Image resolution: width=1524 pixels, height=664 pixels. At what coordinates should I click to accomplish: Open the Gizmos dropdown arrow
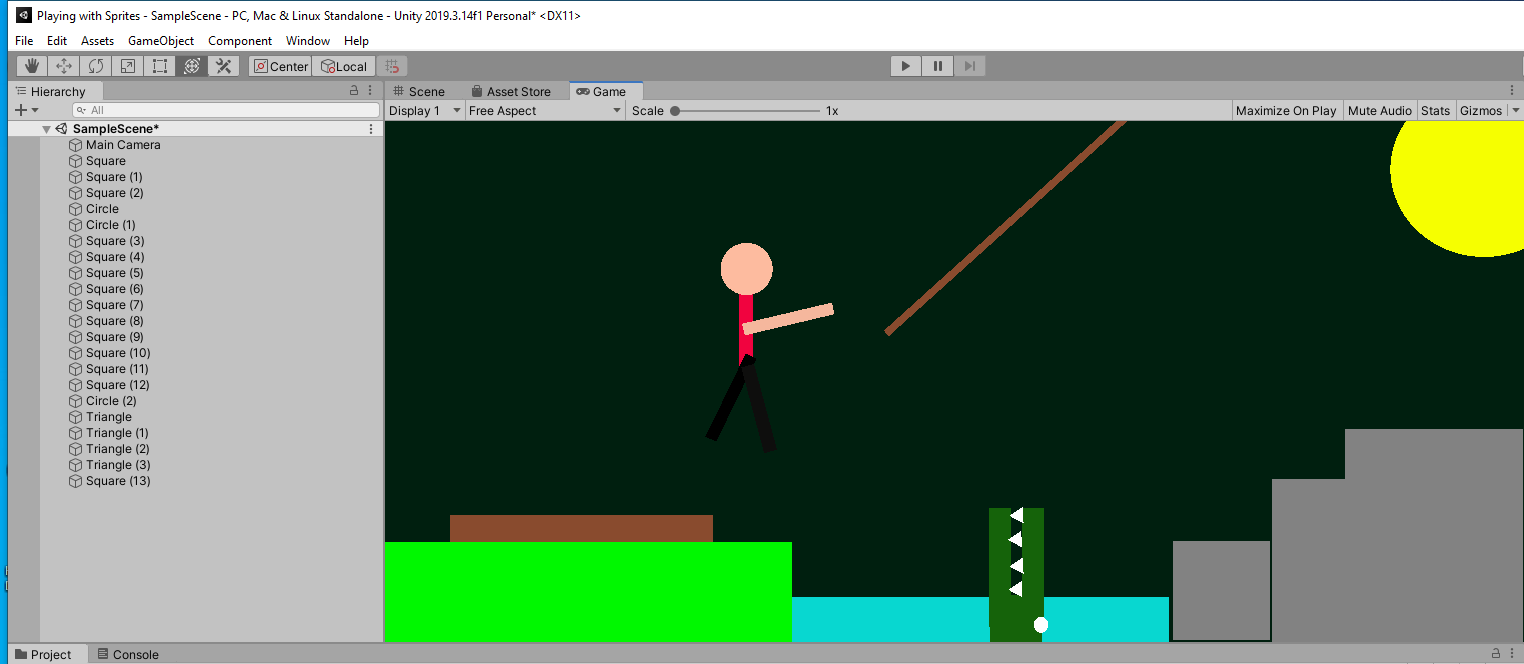coord(1515,111)
